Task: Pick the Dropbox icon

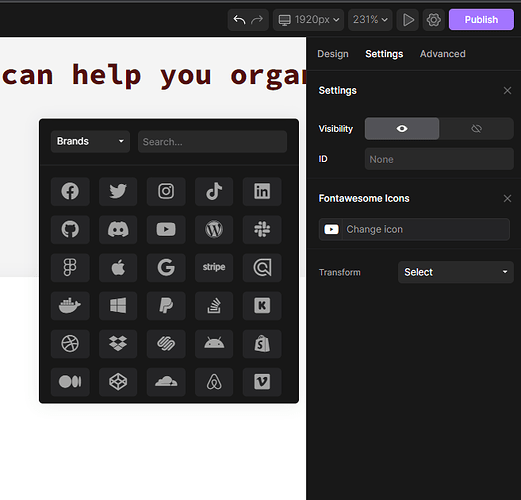Action: tap(118, 344)
